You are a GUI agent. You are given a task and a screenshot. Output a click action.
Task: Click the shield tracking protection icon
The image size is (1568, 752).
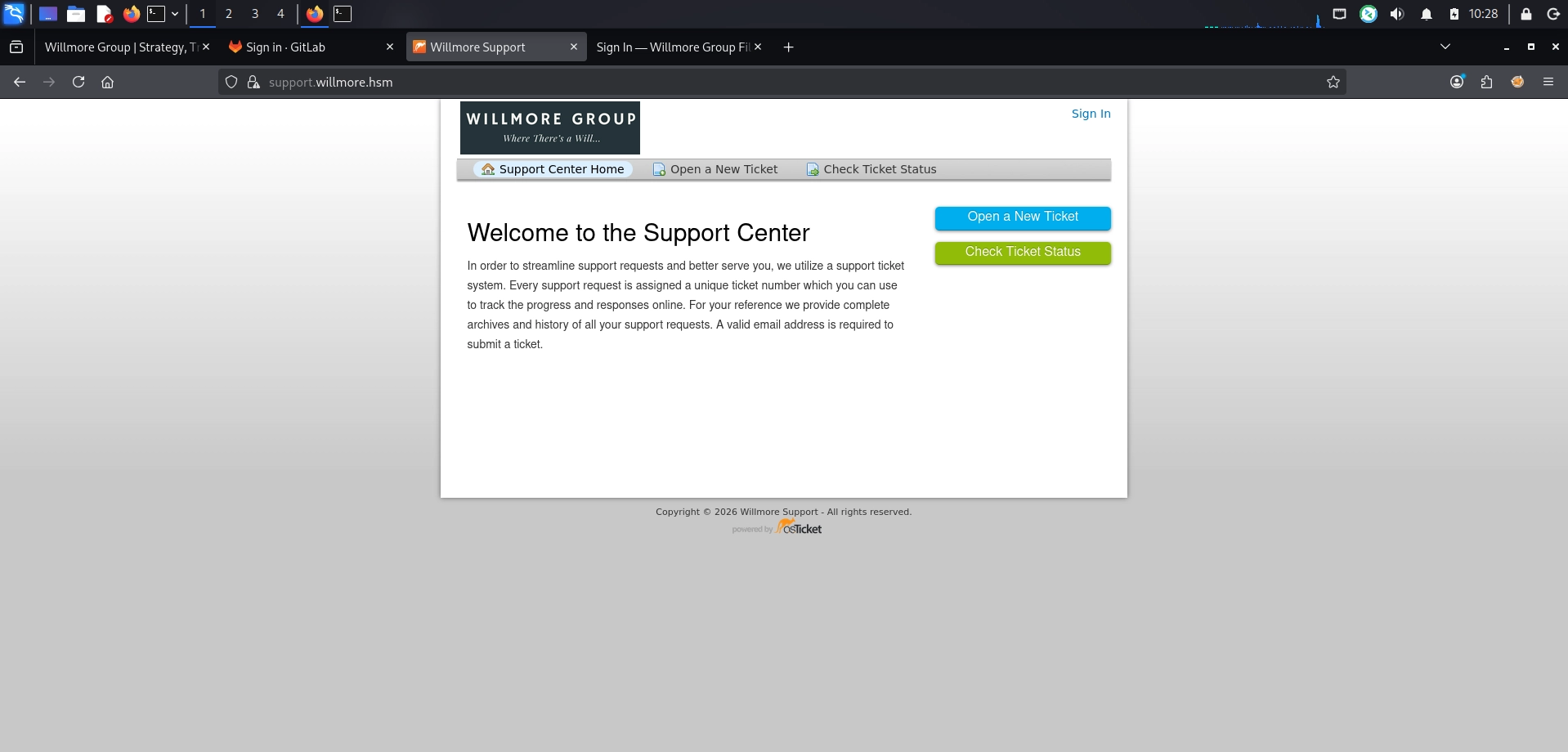pyautogui.click(x=231, y=82)
